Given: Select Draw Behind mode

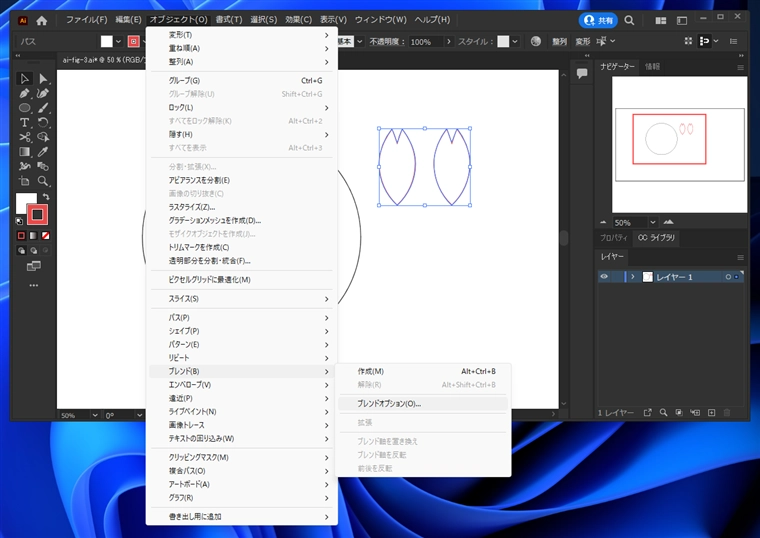Looking at the screenshot, I should click(x=33, y=251).
